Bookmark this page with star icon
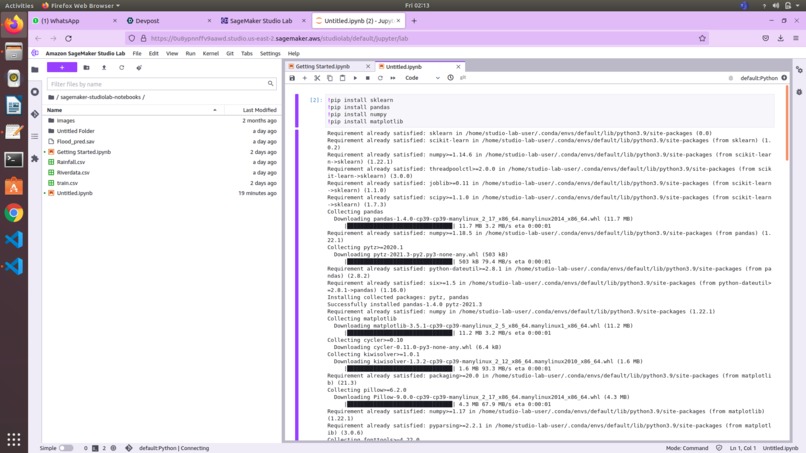Screen dimensions: 806x453 pyautogui.click(x=702, y=39)
